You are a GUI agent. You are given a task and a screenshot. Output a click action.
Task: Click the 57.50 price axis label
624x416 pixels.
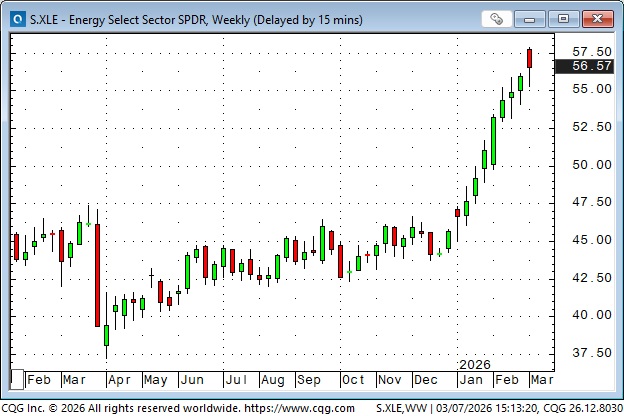coord(591,51)
